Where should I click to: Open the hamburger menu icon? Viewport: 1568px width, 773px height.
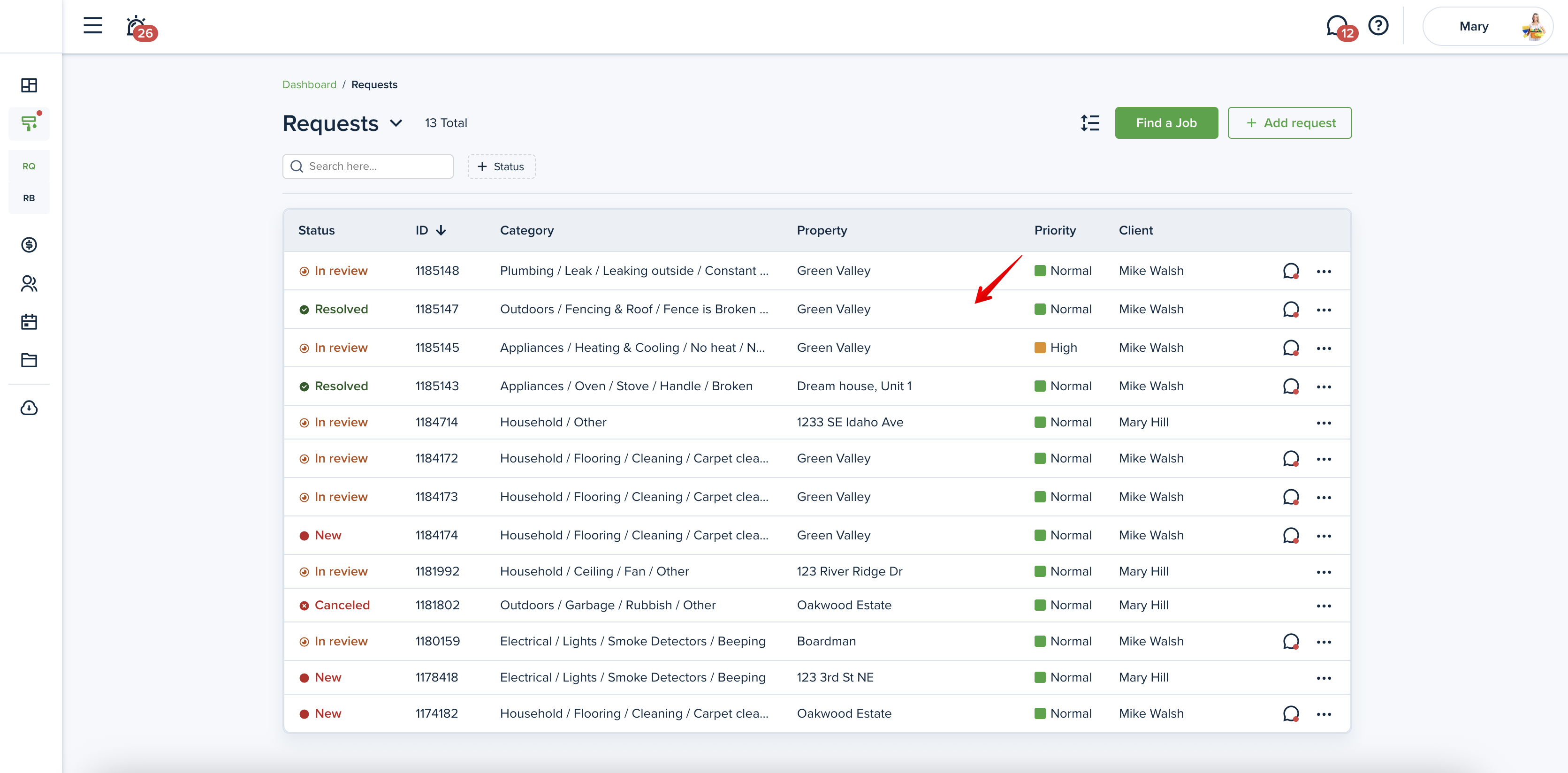tap(92, 26)
